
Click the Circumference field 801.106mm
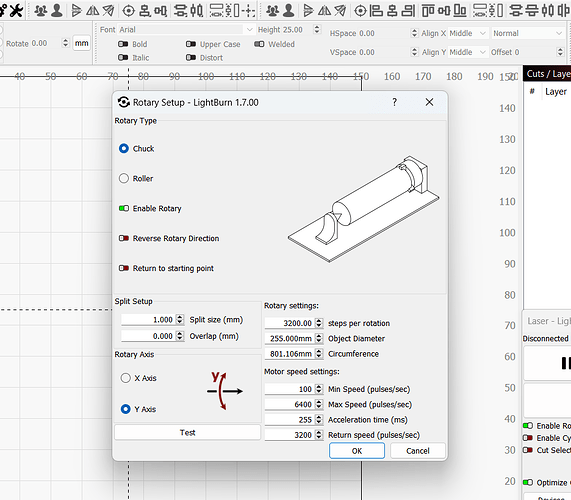(x=290, y=354)
